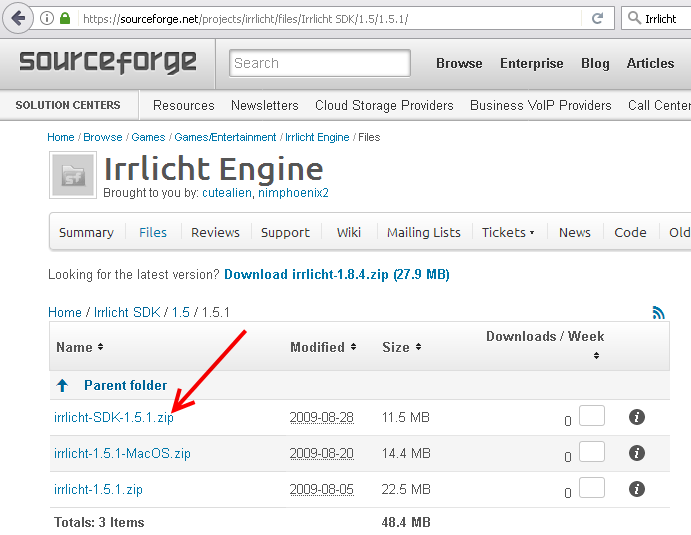Click downloads chart box for irrlicht-SDK-1.5.1.zip

tap(591, 416)
